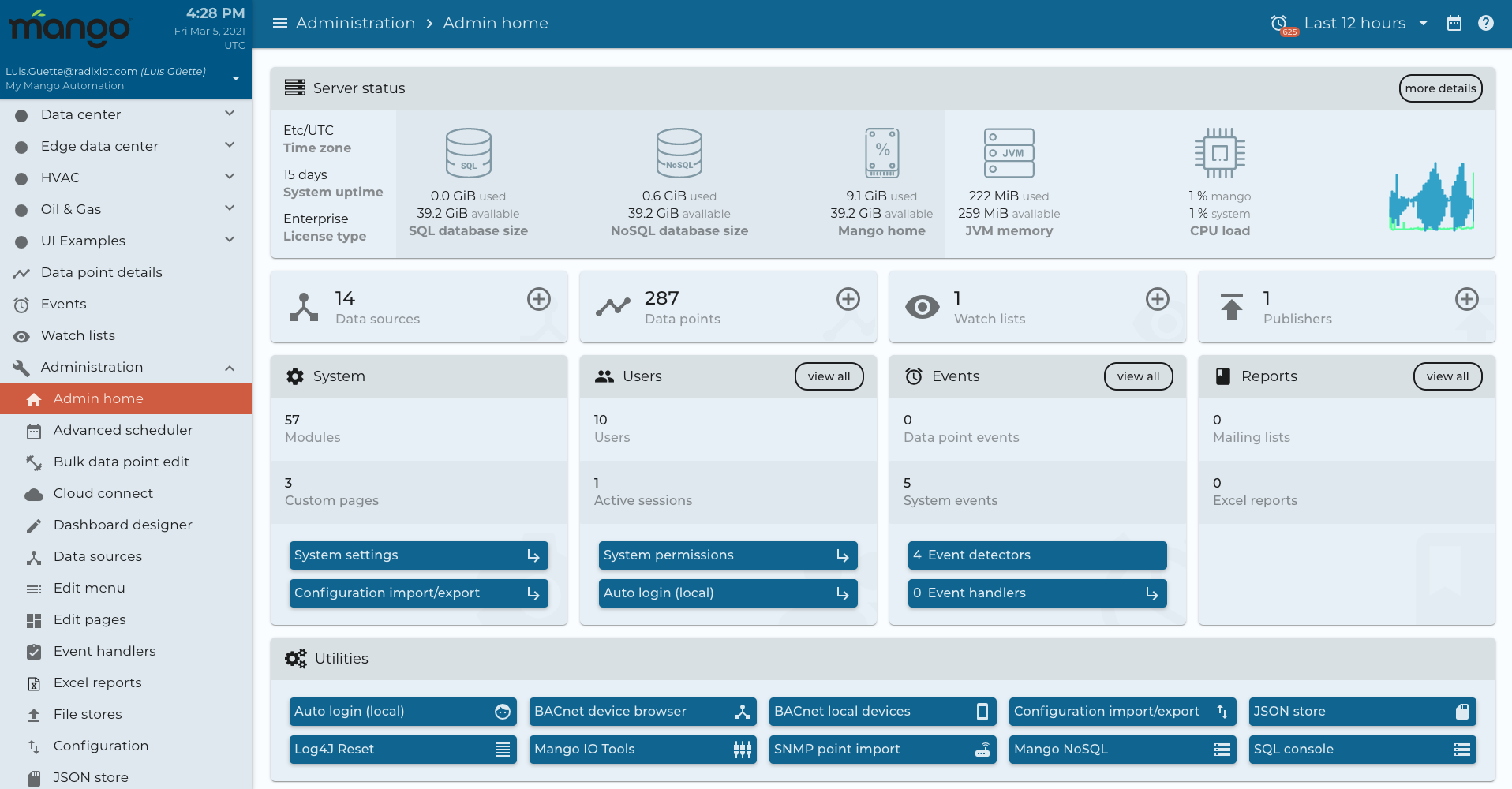1512x789 pixels.
Task: Add a new watch list via plus icon
Action: tap(1158, 299)
